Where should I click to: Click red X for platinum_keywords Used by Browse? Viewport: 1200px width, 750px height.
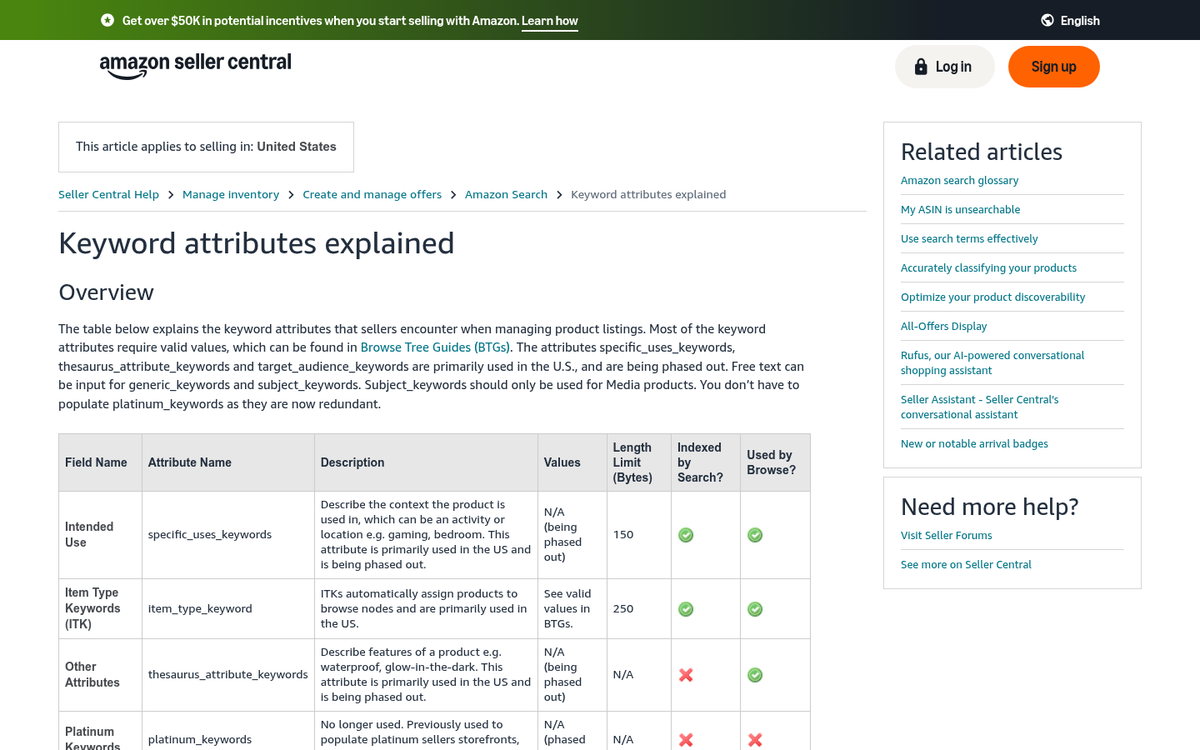755,741
